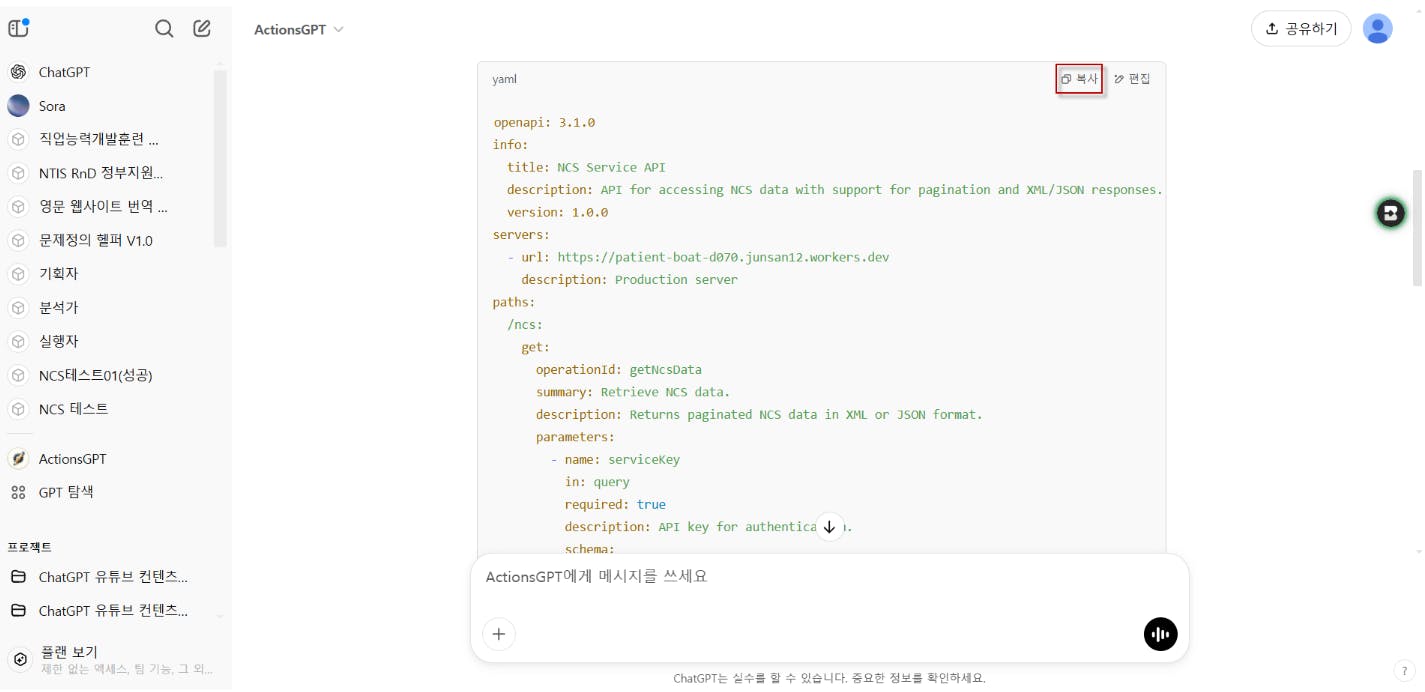Click the plus attachment icon
The width and height of the screenshot is (1425, 692).
pyautogui.click(x=499, y=634)
